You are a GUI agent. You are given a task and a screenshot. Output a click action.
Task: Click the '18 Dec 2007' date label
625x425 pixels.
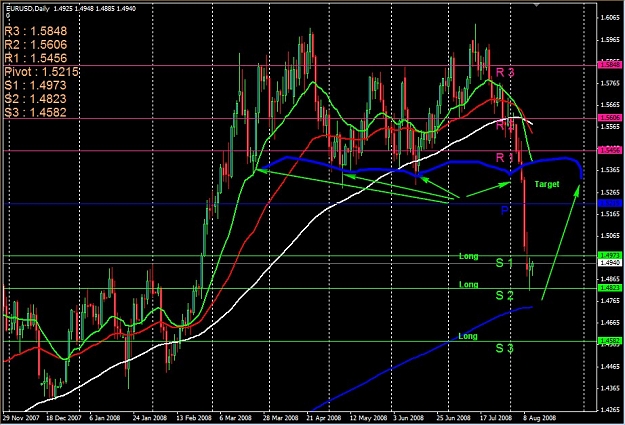coord(64,418)
